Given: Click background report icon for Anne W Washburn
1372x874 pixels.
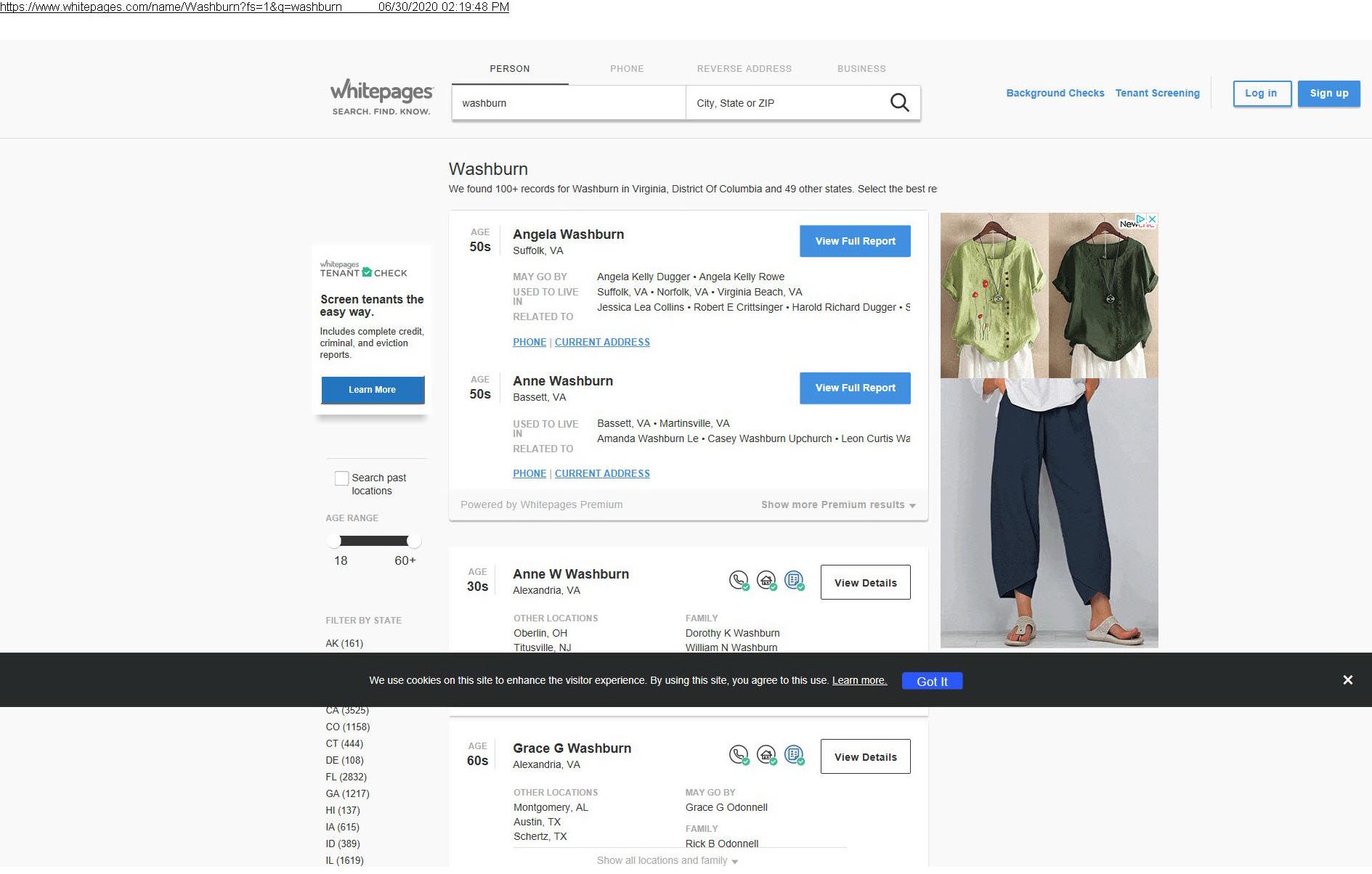Looking at the screenshot, I should [794, 580].
